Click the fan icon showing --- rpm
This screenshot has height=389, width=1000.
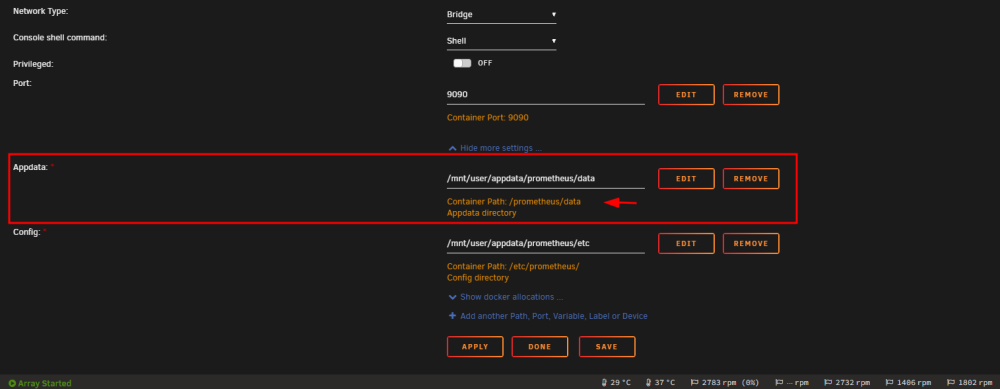(779, 383)
